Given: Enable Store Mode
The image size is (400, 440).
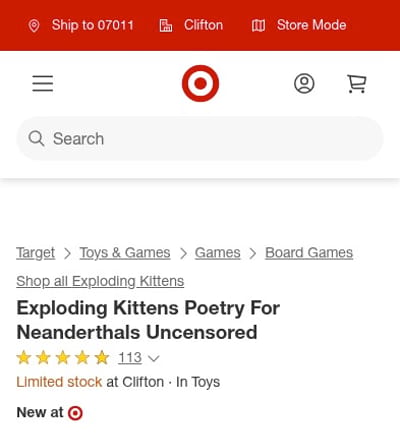Looking at the screenshot, I should click(312, 25).
